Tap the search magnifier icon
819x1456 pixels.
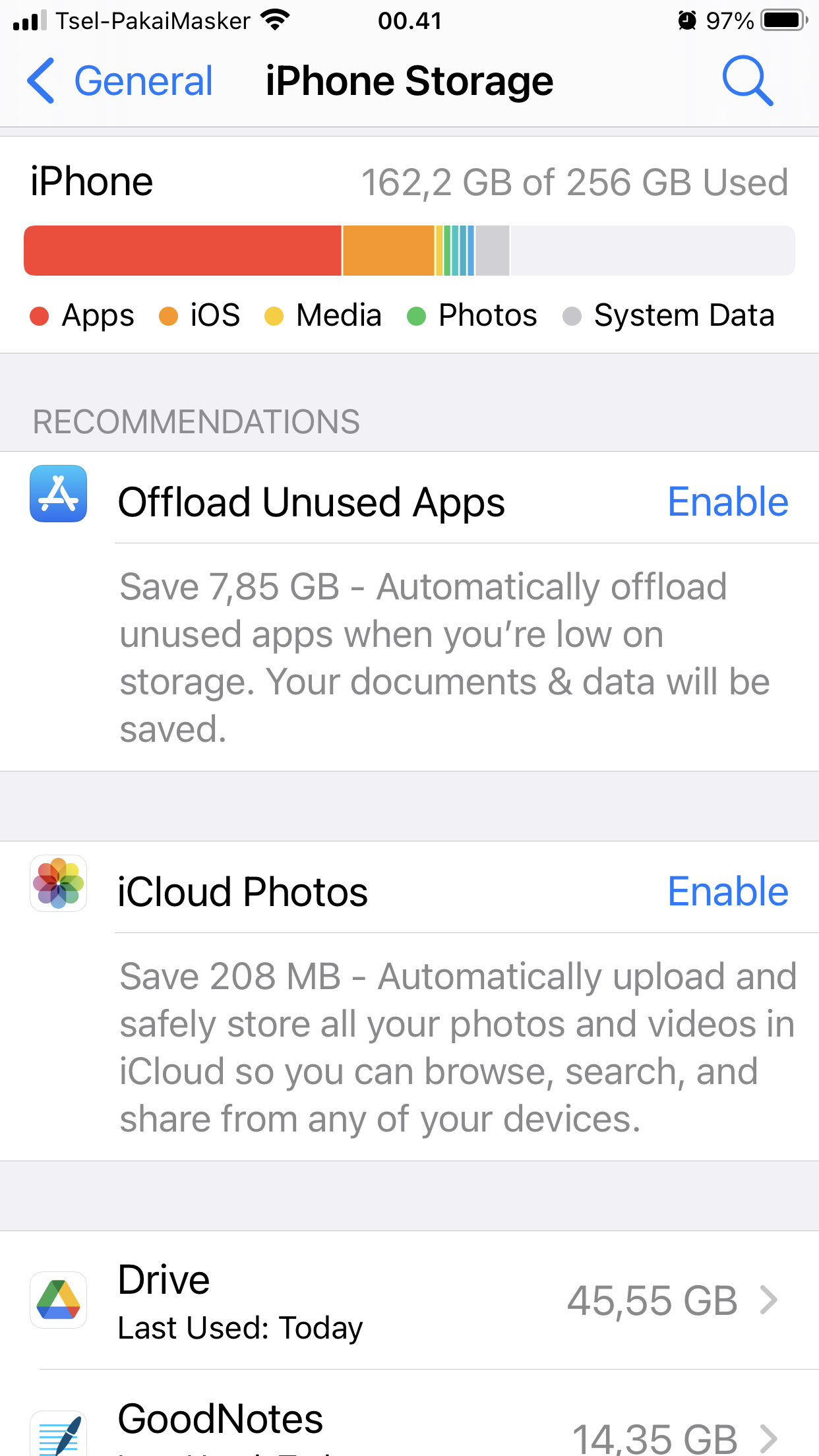[x=747, y=80]
